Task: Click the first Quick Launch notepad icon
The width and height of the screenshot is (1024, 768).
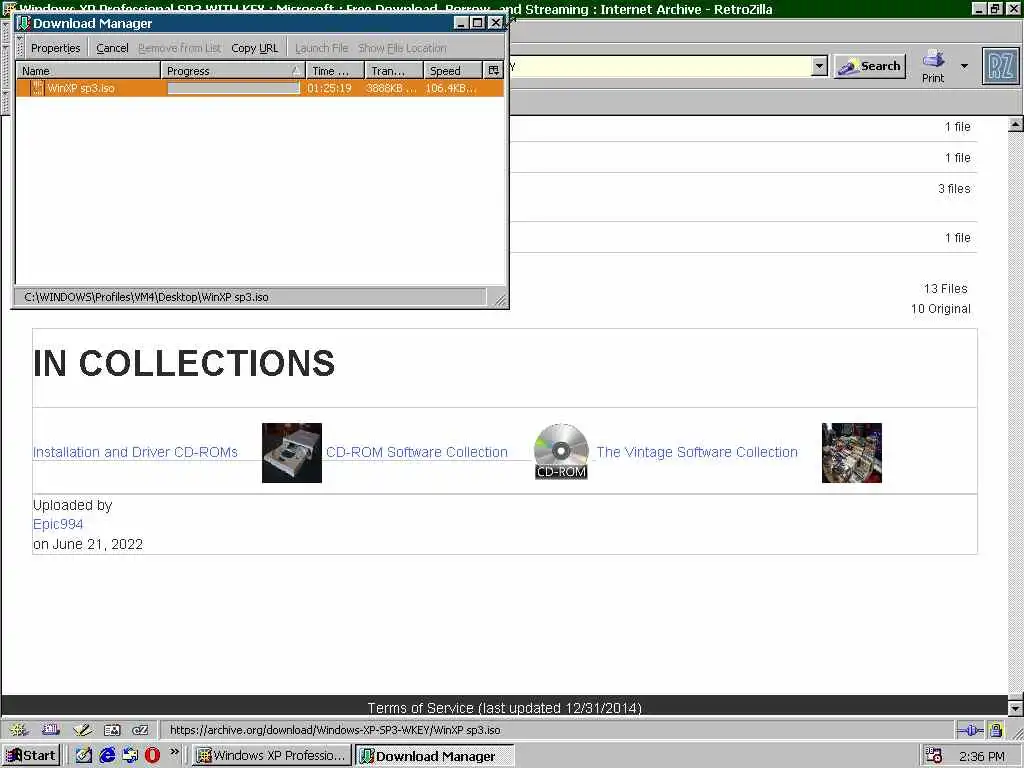Action: click(84, 756)
